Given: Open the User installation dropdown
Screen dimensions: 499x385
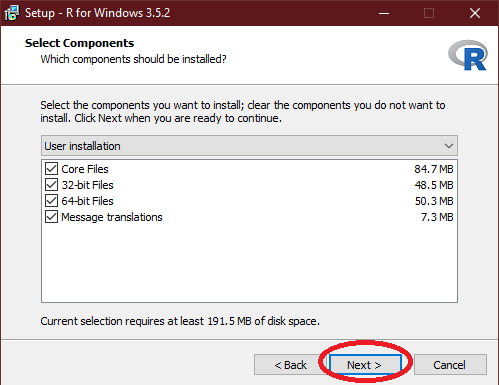Looking at the screenshot, I should [x=249, y=146].
